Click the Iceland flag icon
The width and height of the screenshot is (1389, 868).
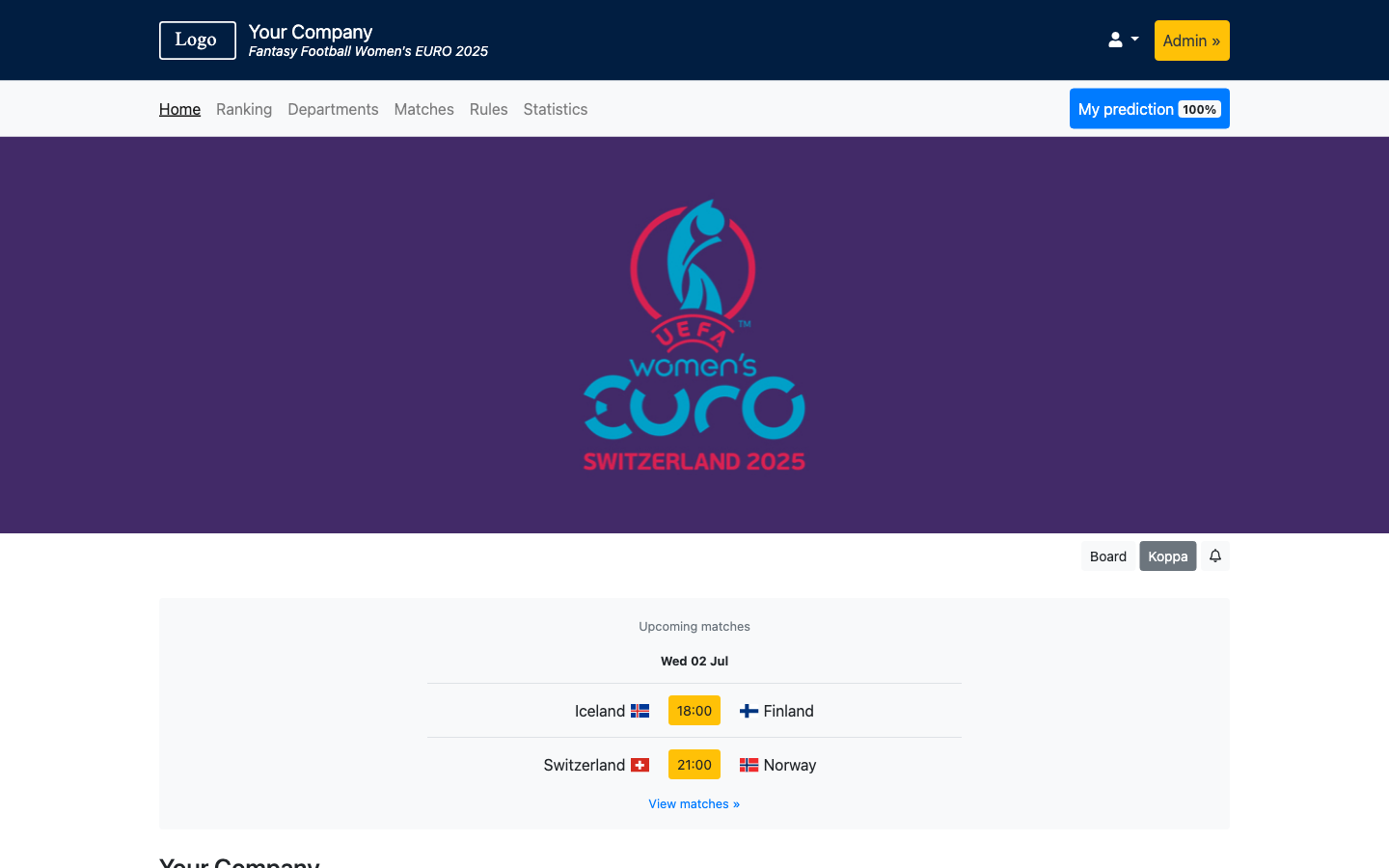click(x=640, y=711)
